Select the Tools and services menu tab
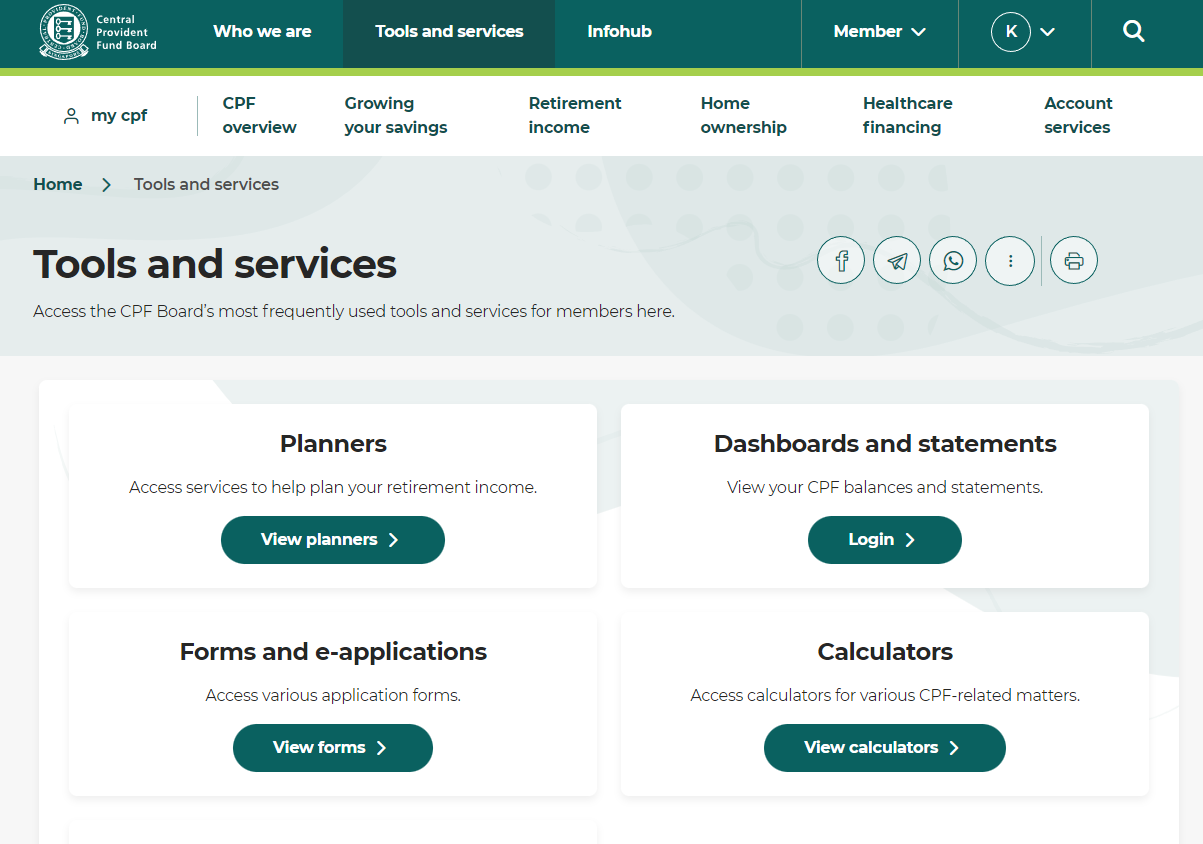Screen dimensions: 1203x844 point(449,32)
